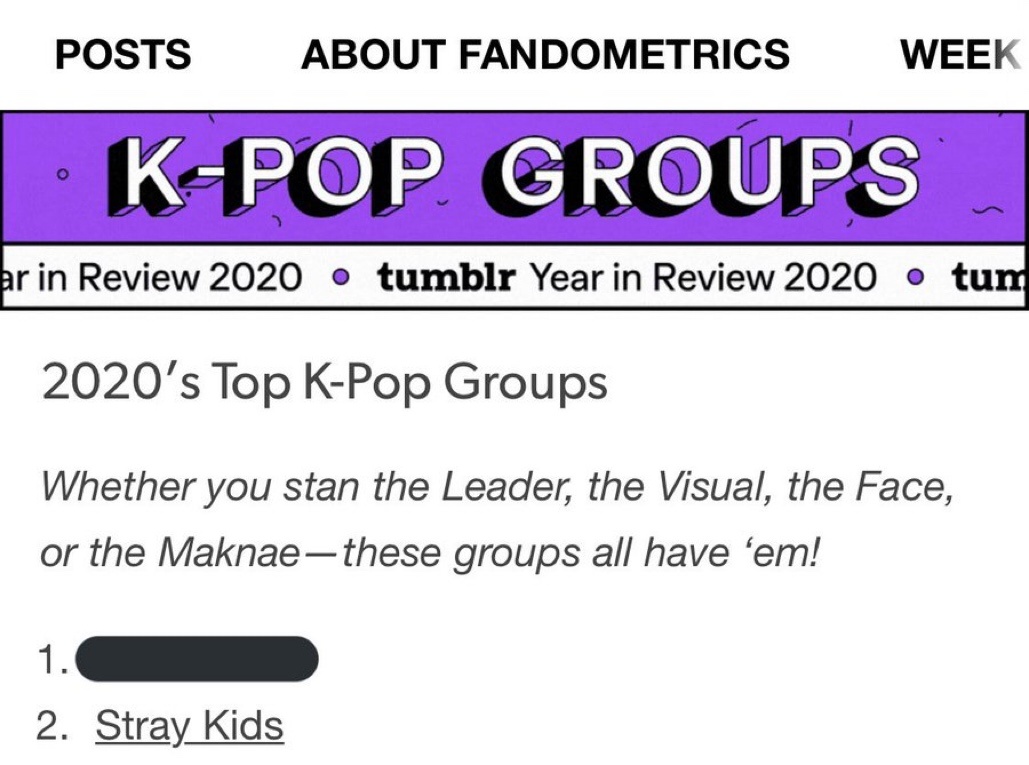Open the POSTS tab

coord(123,54)
